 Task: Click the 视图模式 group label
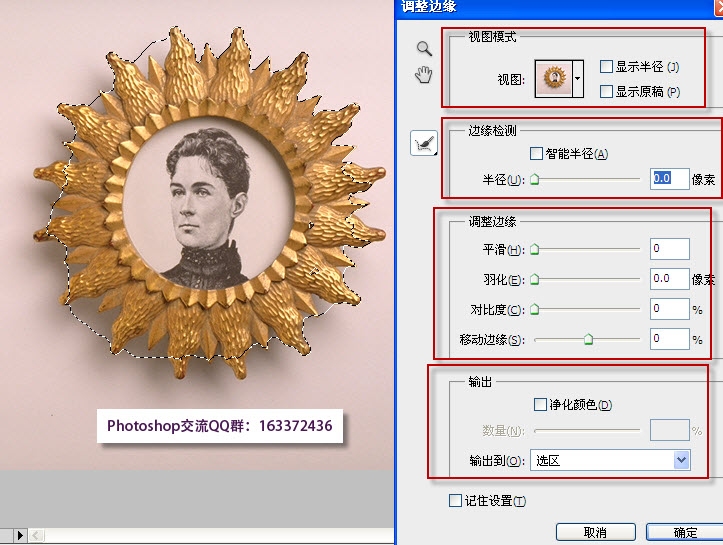click(492, 36)
